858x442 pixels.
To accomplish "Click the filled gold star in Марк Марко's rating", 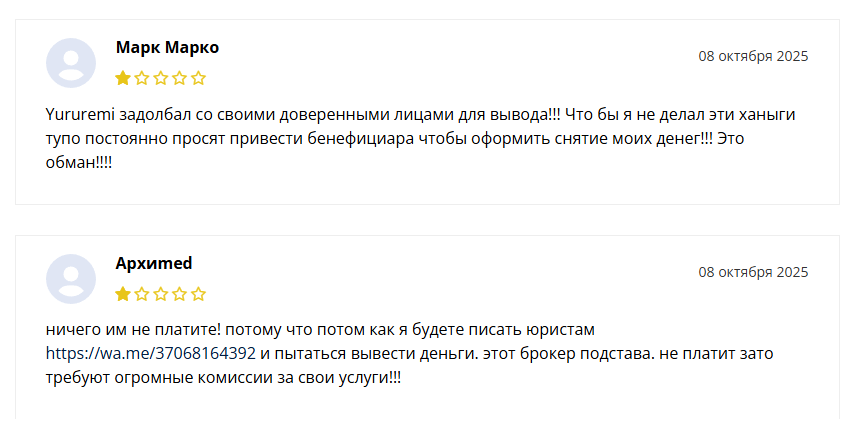I will 123,78.
